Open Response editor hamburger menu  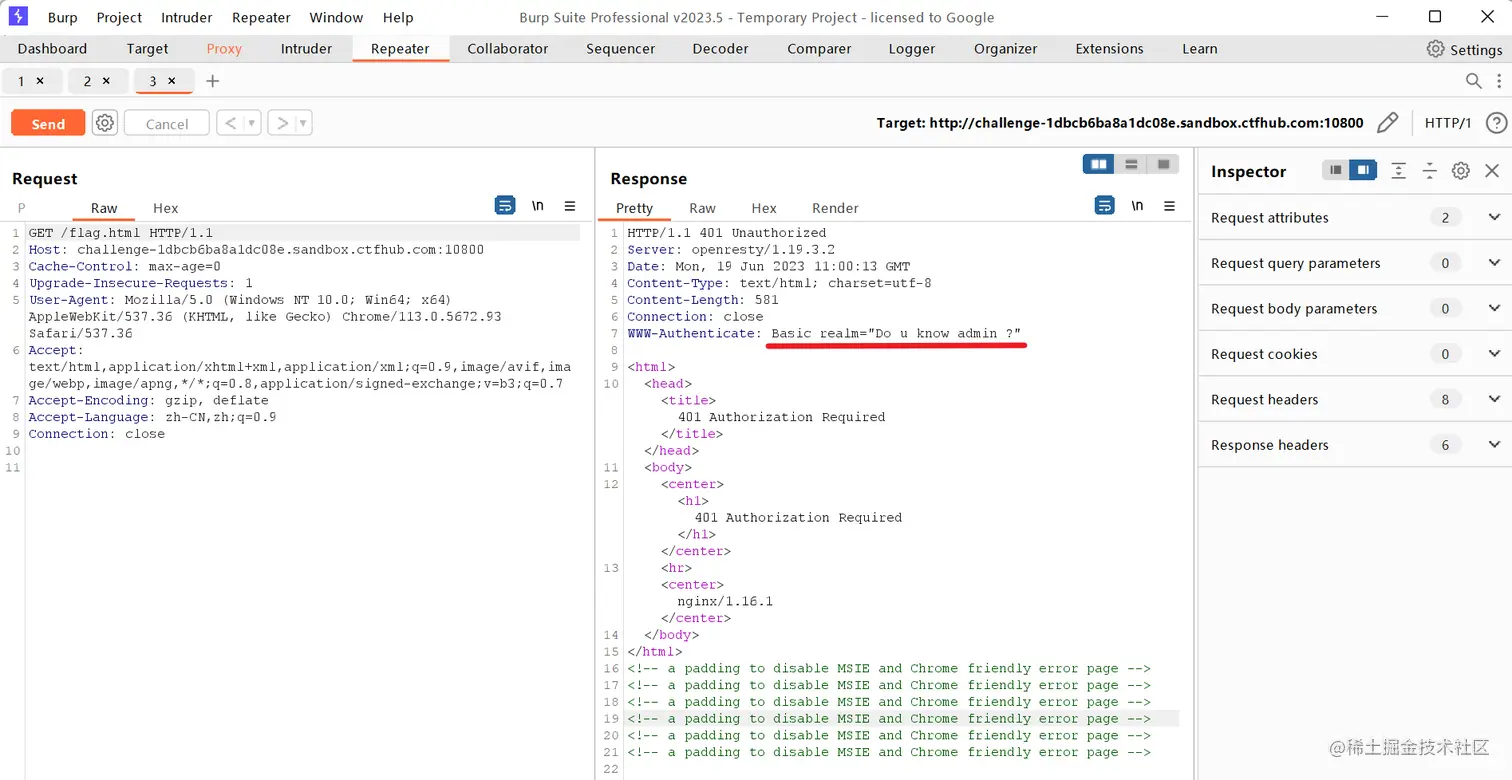tap(1169, 206)
